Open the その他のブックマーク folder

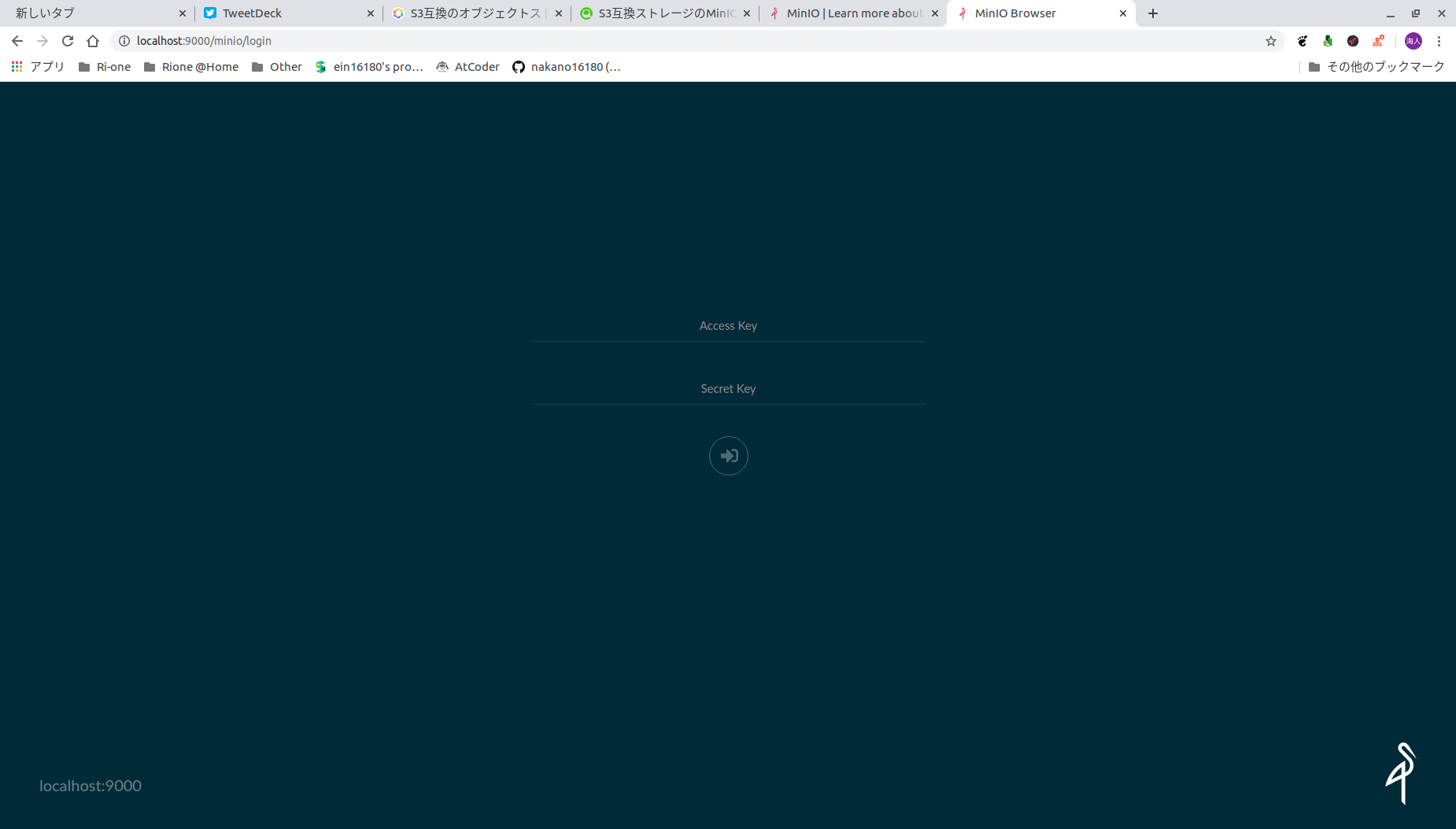click(x=1377, y=67)
